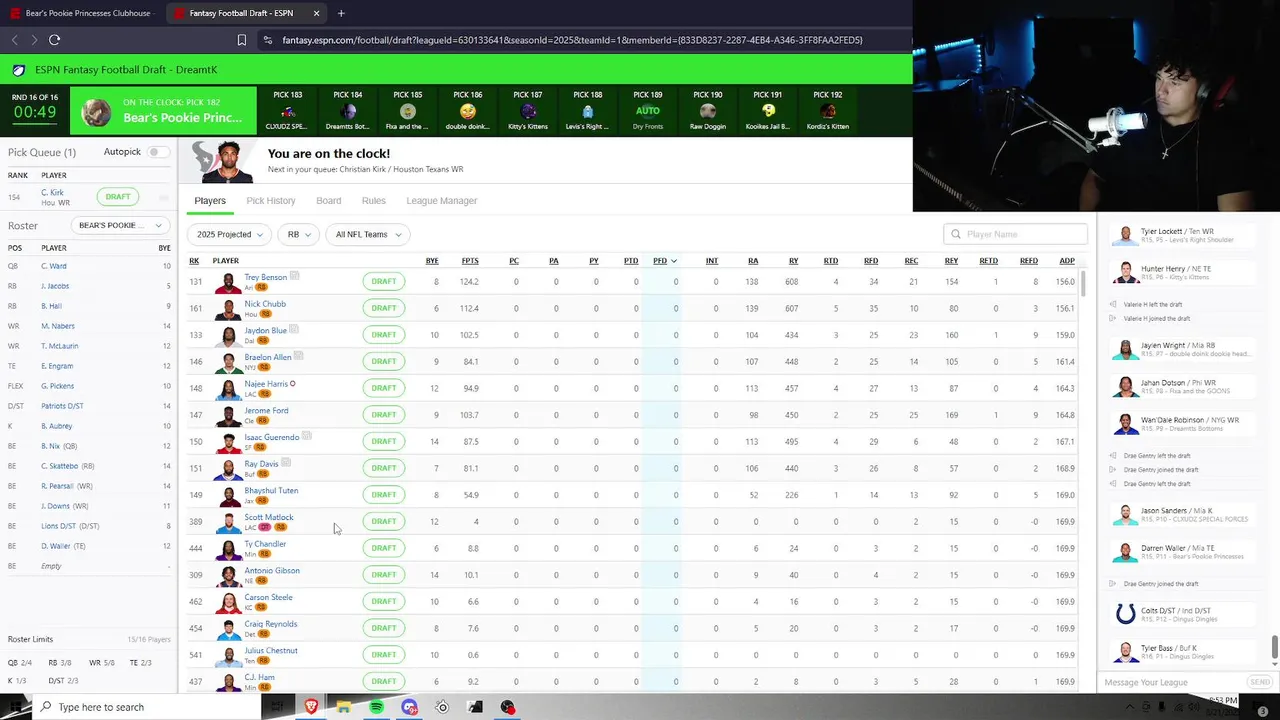Sort players by BYE column
This screenshot has width=1280, height=720.
pyautogui.click(x=432, y=261)
